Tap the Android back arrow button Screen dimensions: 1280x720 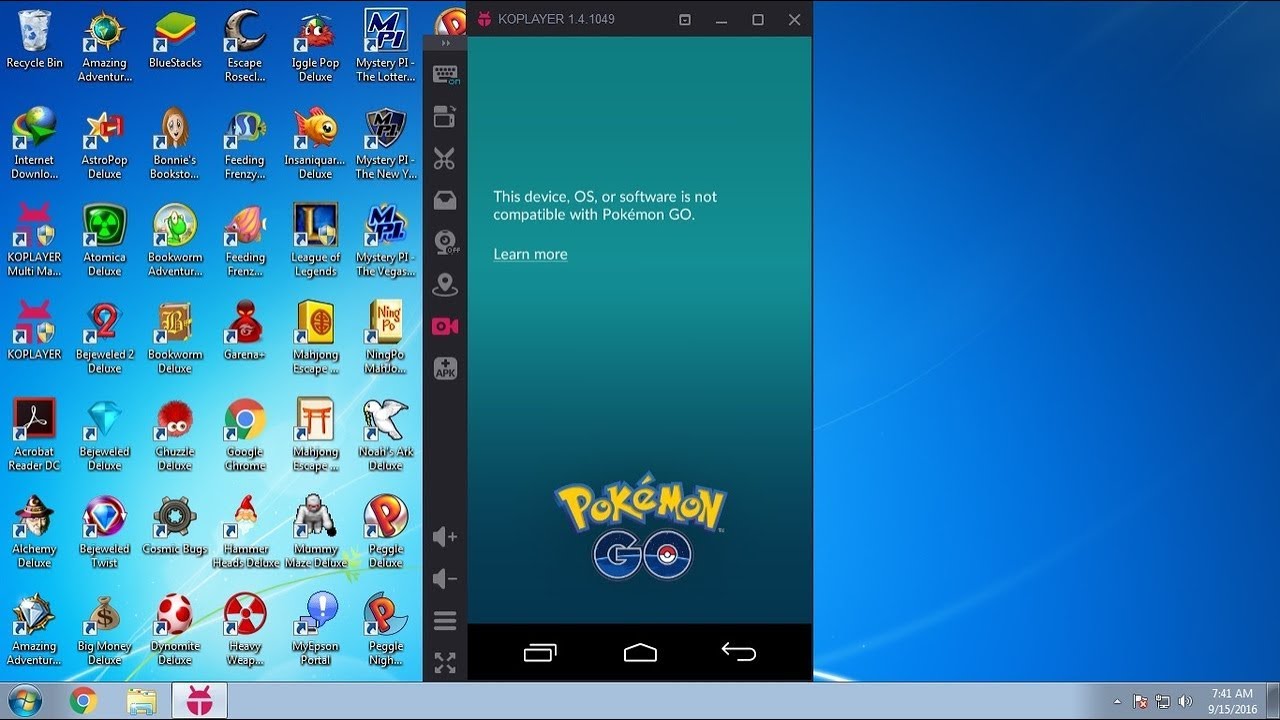click(x=739, y=653)
